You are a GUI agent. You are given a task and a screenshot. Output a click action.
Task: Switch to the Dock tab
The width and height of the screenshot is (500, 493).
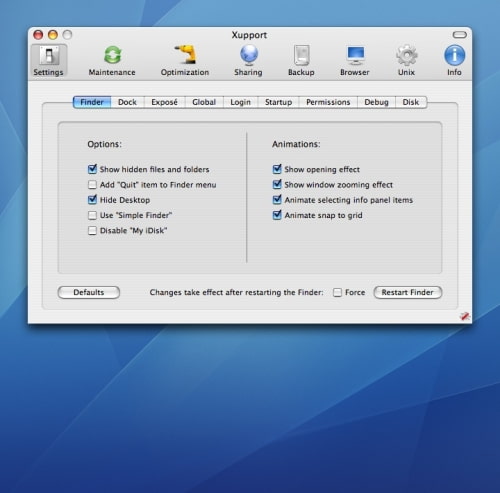127,102
